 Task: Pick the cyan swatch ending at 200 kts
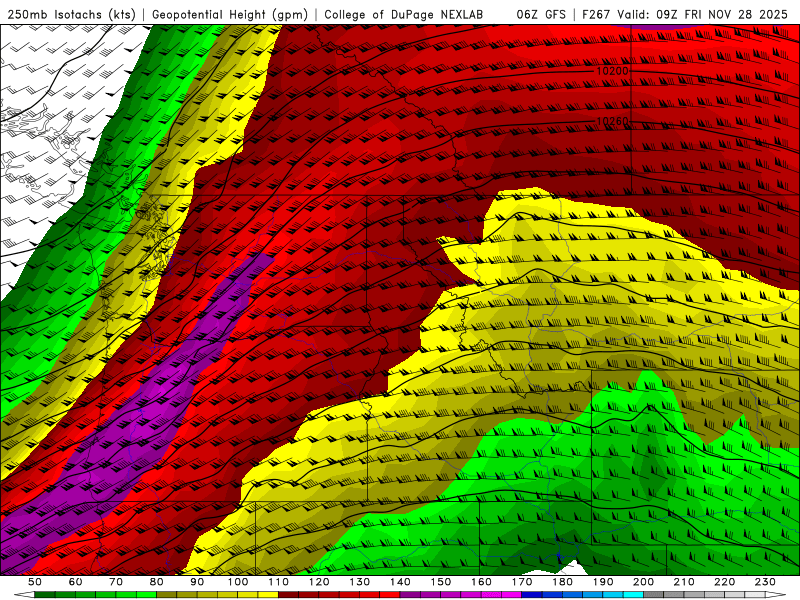coord(633,594)
